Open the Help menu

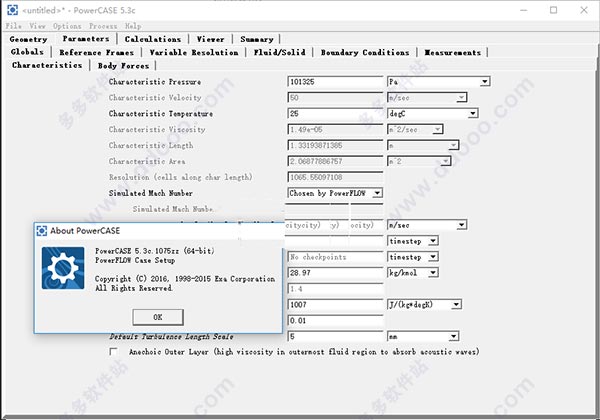click(x=133, y=26)
